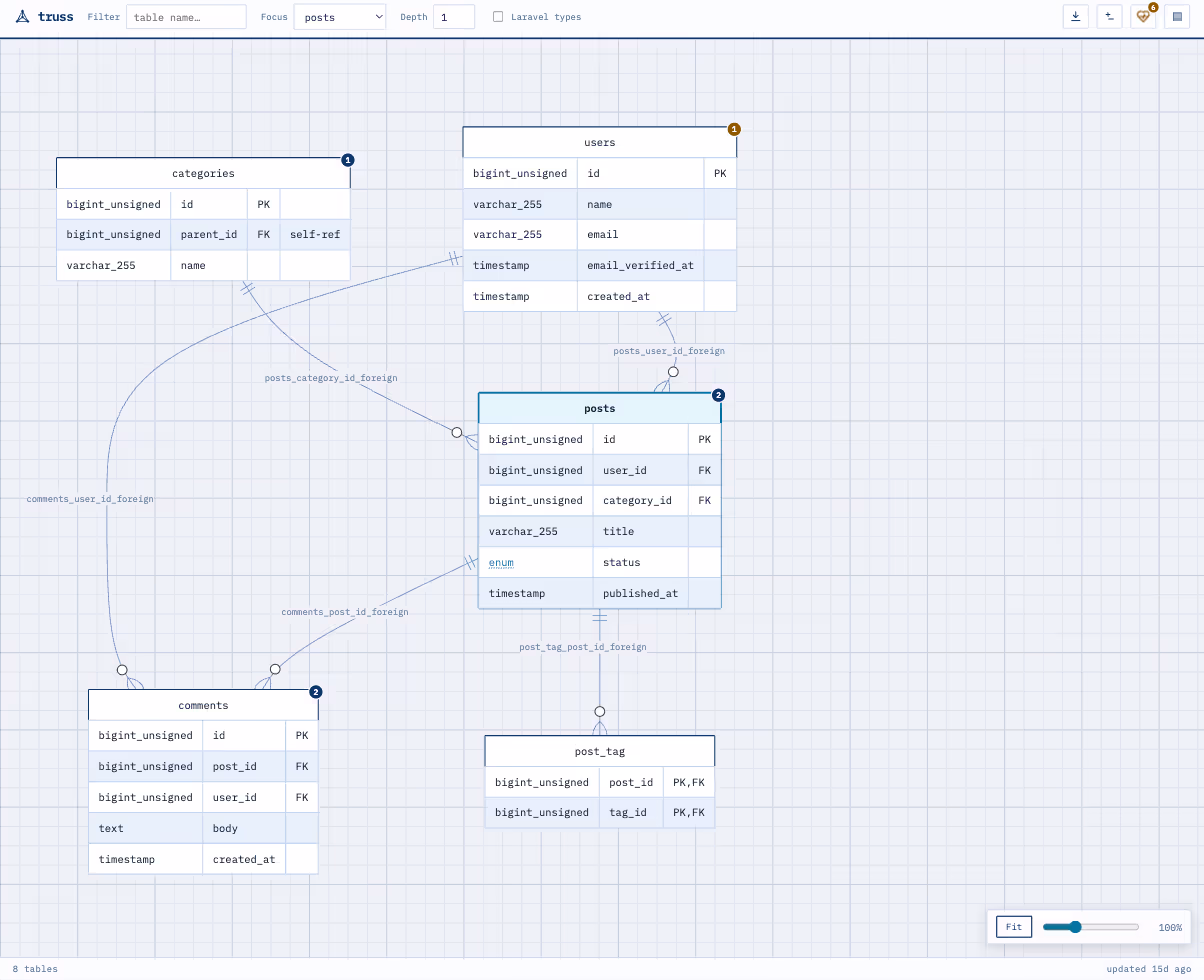Viewport: 1204px width, 980px height.
Task: Click the published_at column in posts
Action: point(640,593)
